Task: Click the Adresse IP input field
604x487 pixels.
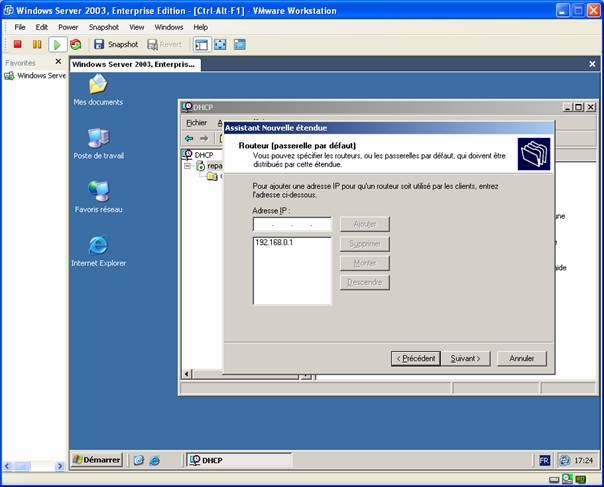Action: 292,224
